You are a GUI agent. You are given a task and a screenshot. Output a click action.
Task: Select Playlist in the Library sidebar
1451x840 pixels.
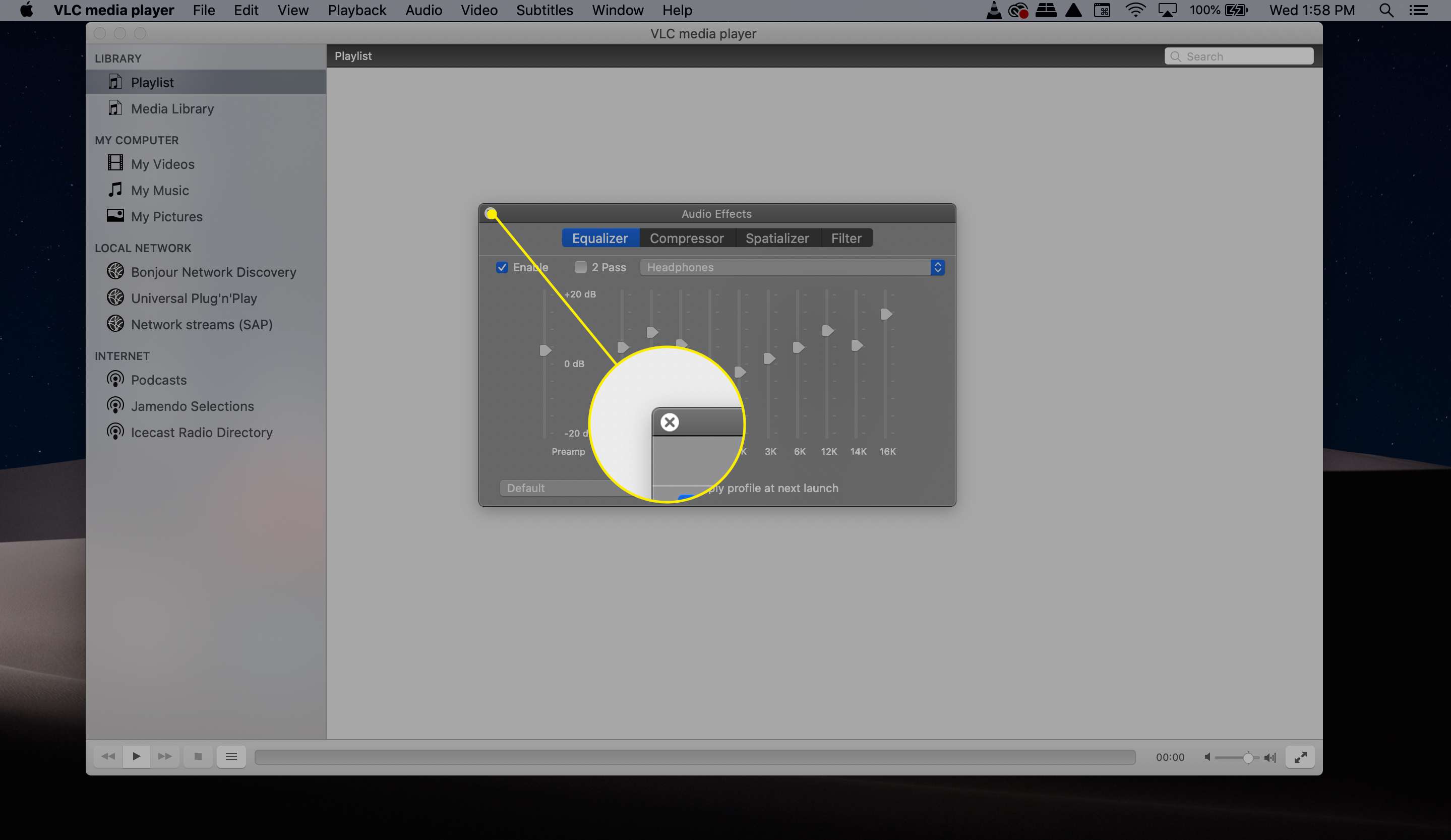pos(206,82)
